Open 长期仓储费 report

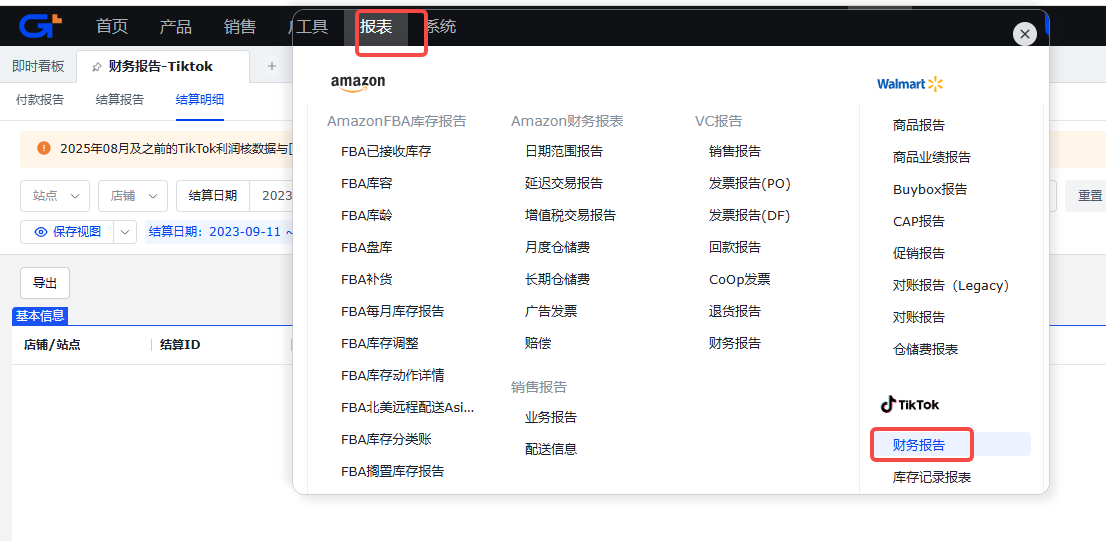[557, 279]
